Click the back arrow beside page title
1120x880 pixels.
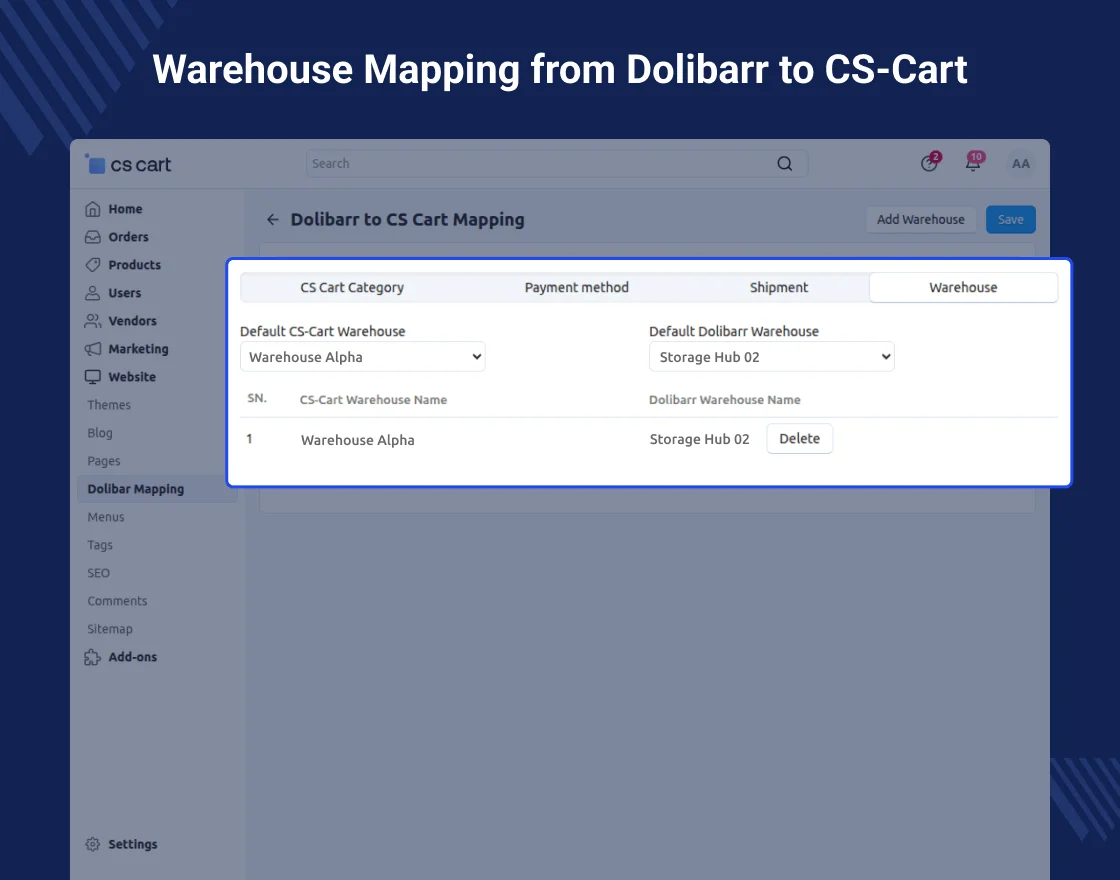tap(272, 220)
